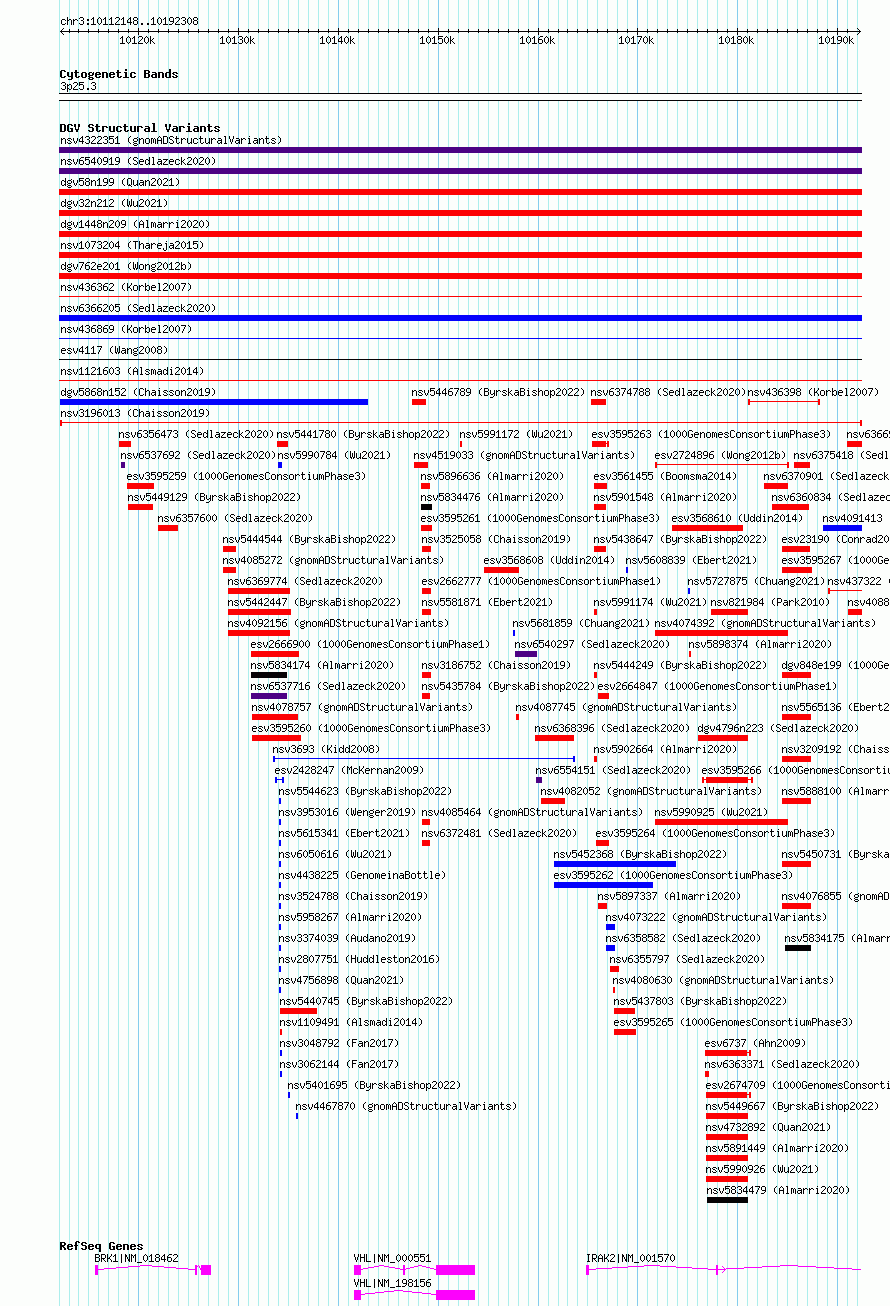Viewport: 890px width, 1306px height.
Task: Click the 10150k ruler position label
Action: click(436, 40)
